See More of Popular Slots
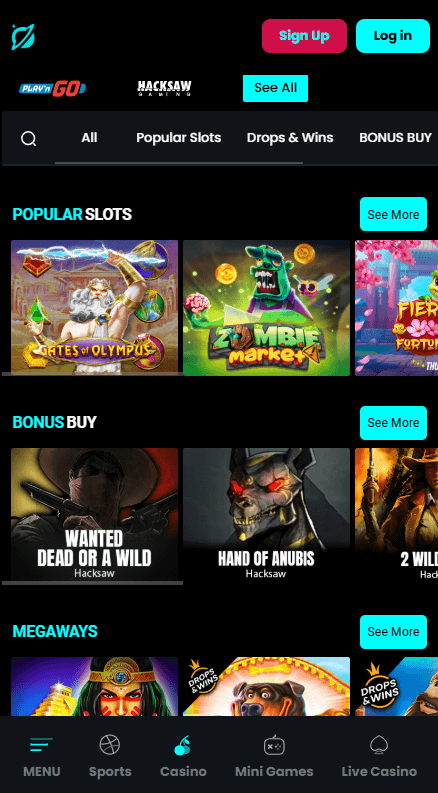This screenshot has height=793, width=438. (x=393, y=214)
